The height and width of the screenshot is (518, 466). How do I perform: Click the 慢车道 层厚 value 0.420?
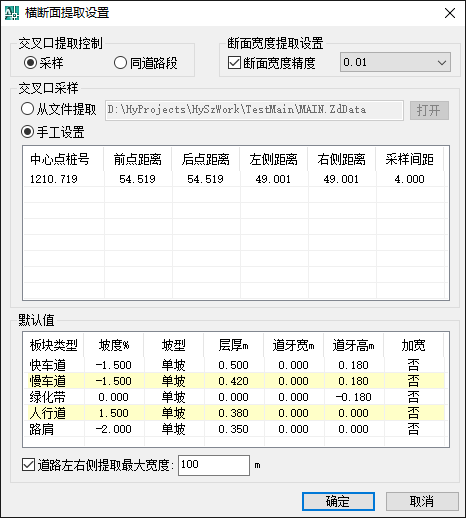(234, 381)
